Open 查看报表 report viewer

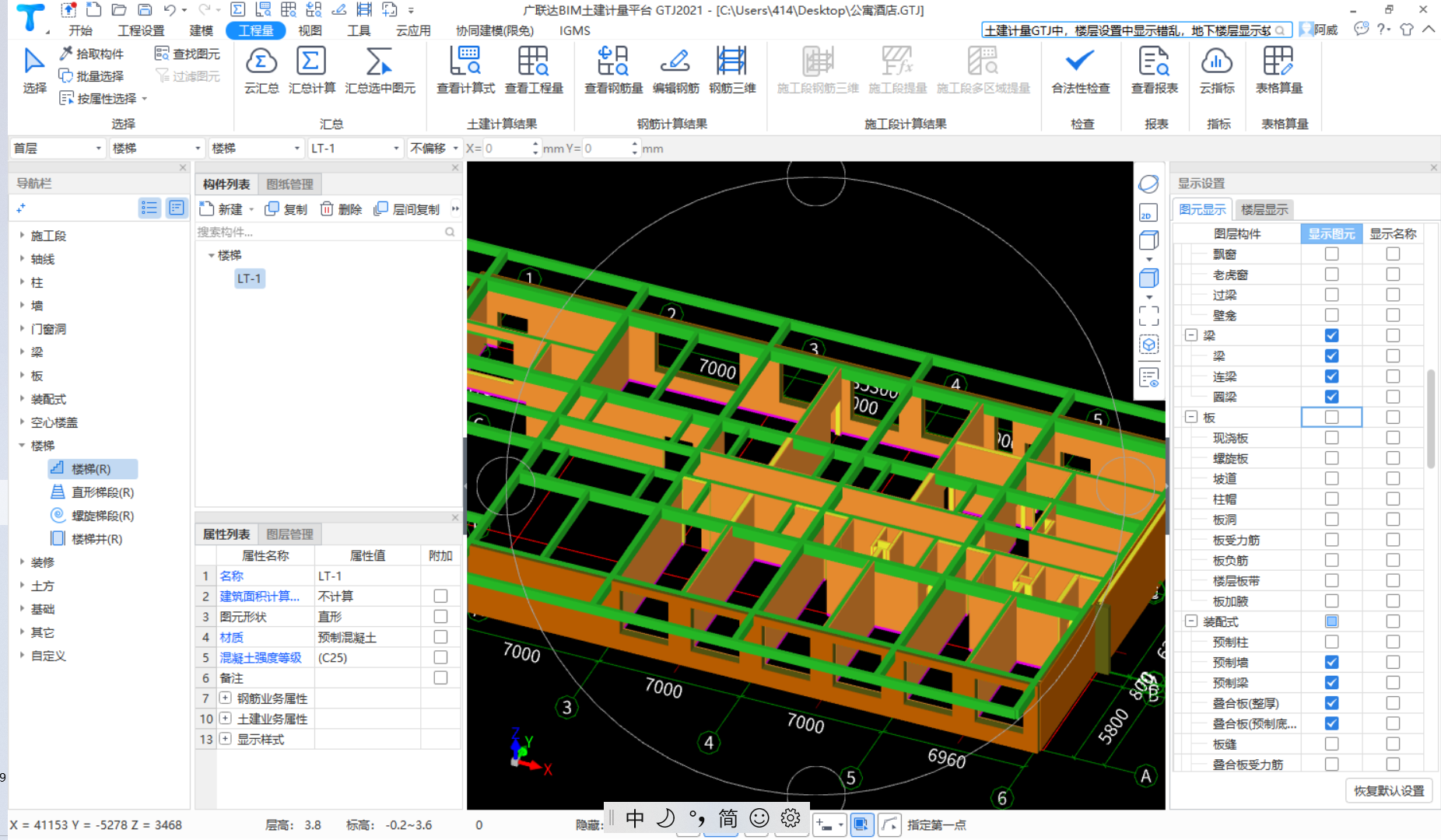pos(1154,61)
